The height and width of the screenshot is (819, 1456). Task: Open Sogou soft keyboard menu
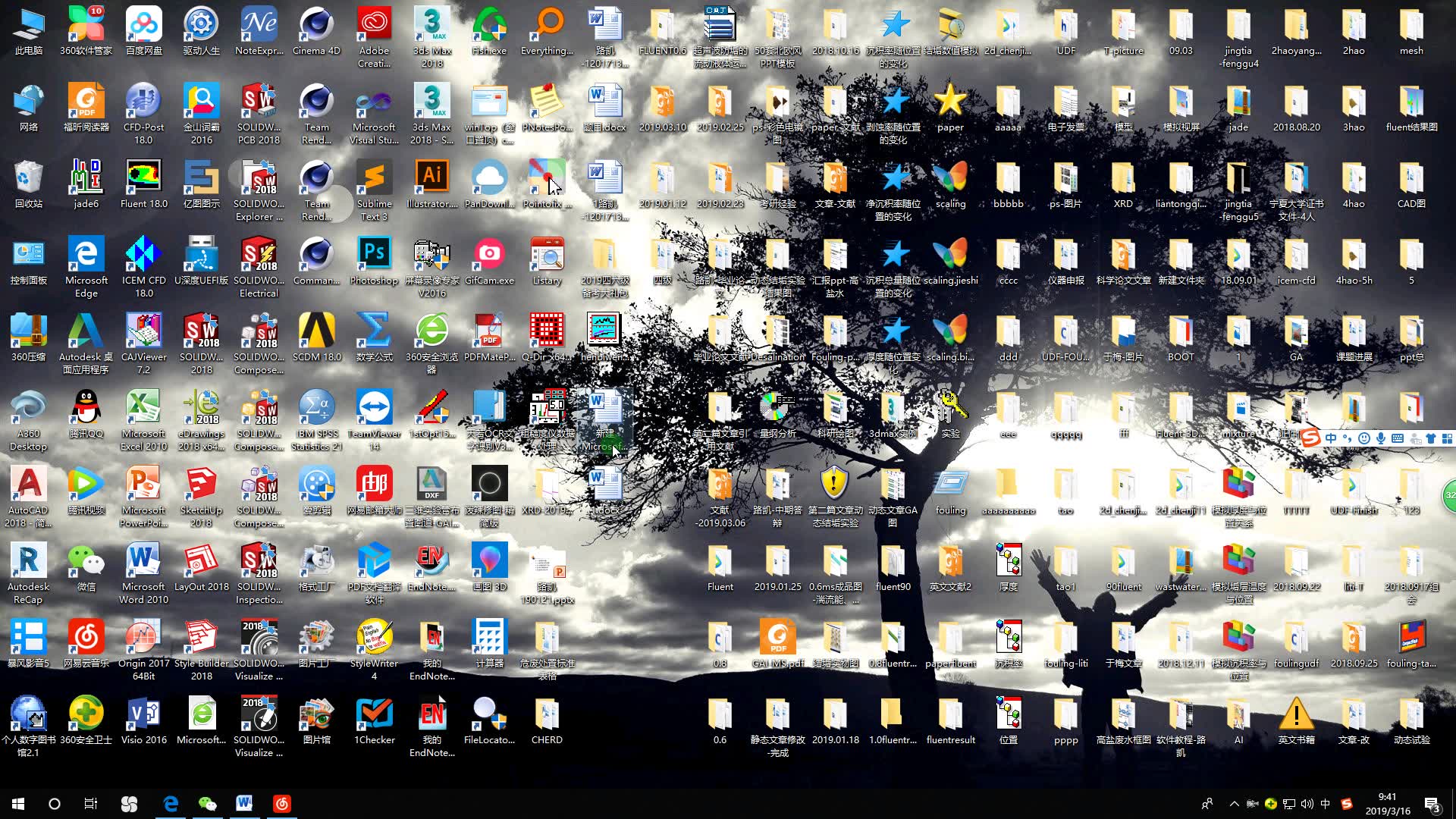[x=1398, y=438]
